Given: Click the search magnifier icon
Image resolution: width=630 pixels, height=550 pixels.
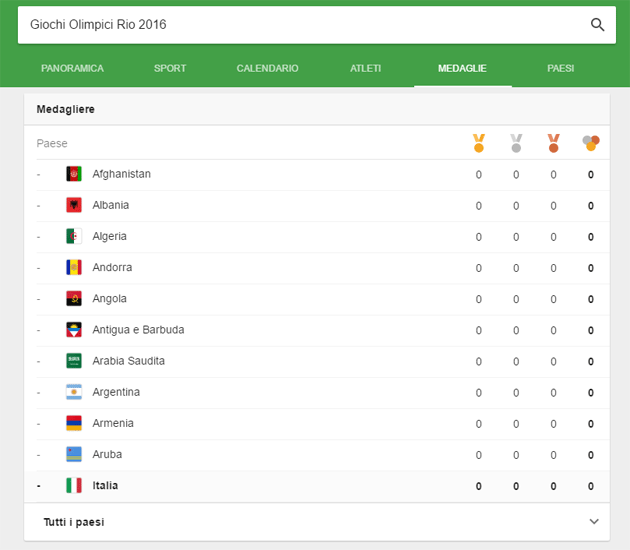Looking at the screenshot, I should (x=597, y=25).
